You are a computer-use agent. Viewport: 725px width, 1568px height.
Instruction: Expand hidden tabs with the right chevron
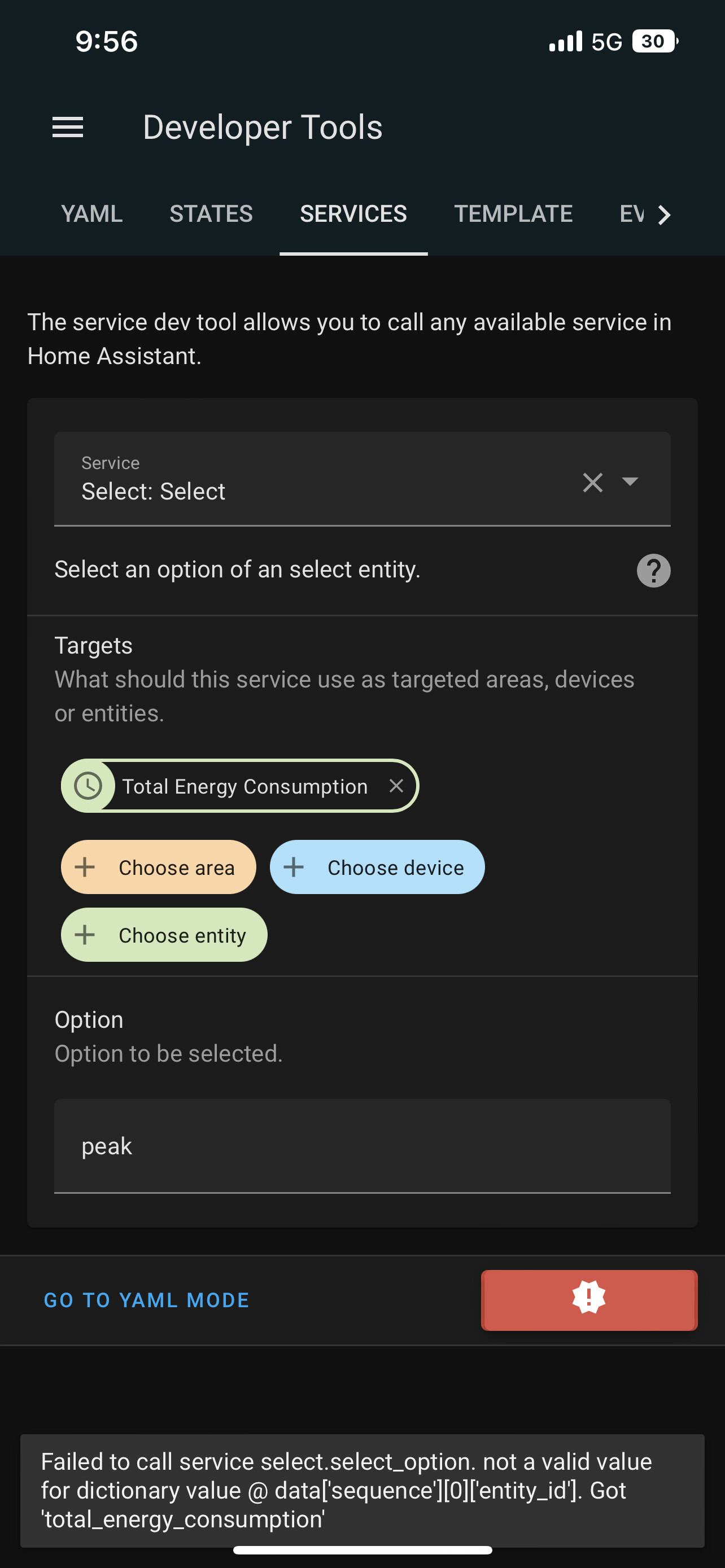[663, 214]
